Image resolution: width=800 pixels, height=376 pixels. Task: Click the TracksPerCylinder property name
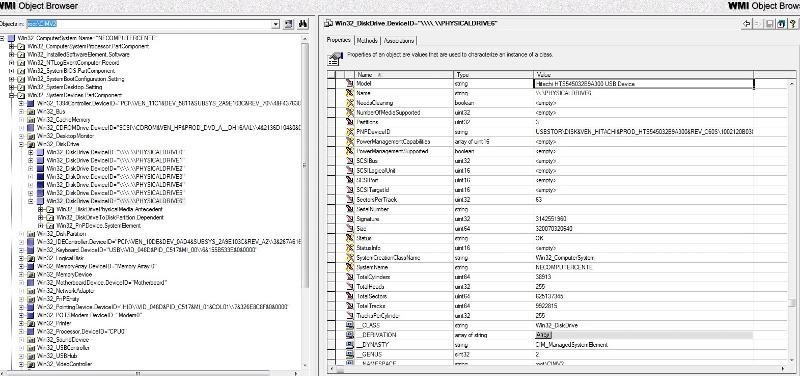click(378, 315)
